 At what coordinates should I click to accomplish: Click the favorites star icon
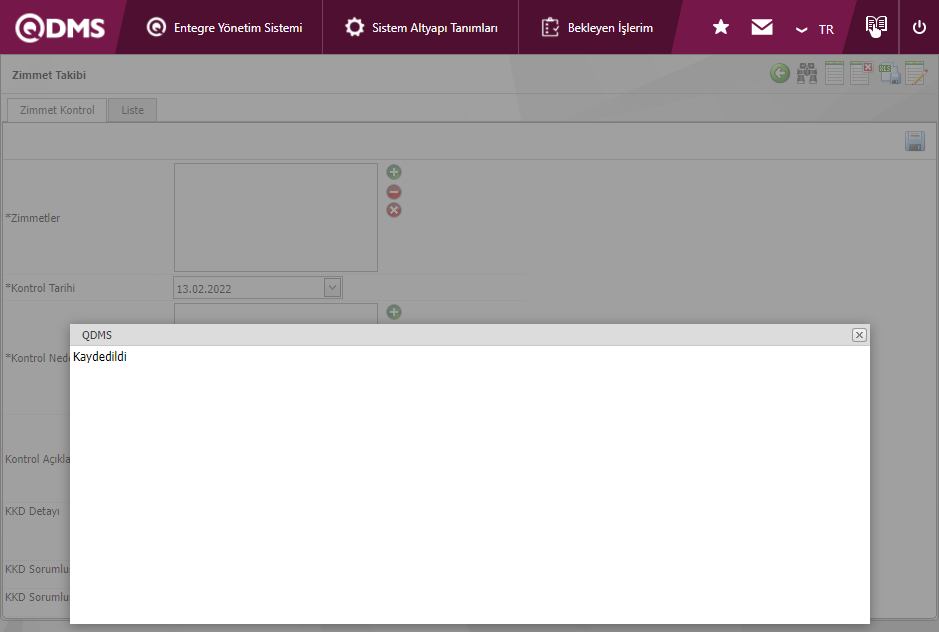(x=721, y=27)
